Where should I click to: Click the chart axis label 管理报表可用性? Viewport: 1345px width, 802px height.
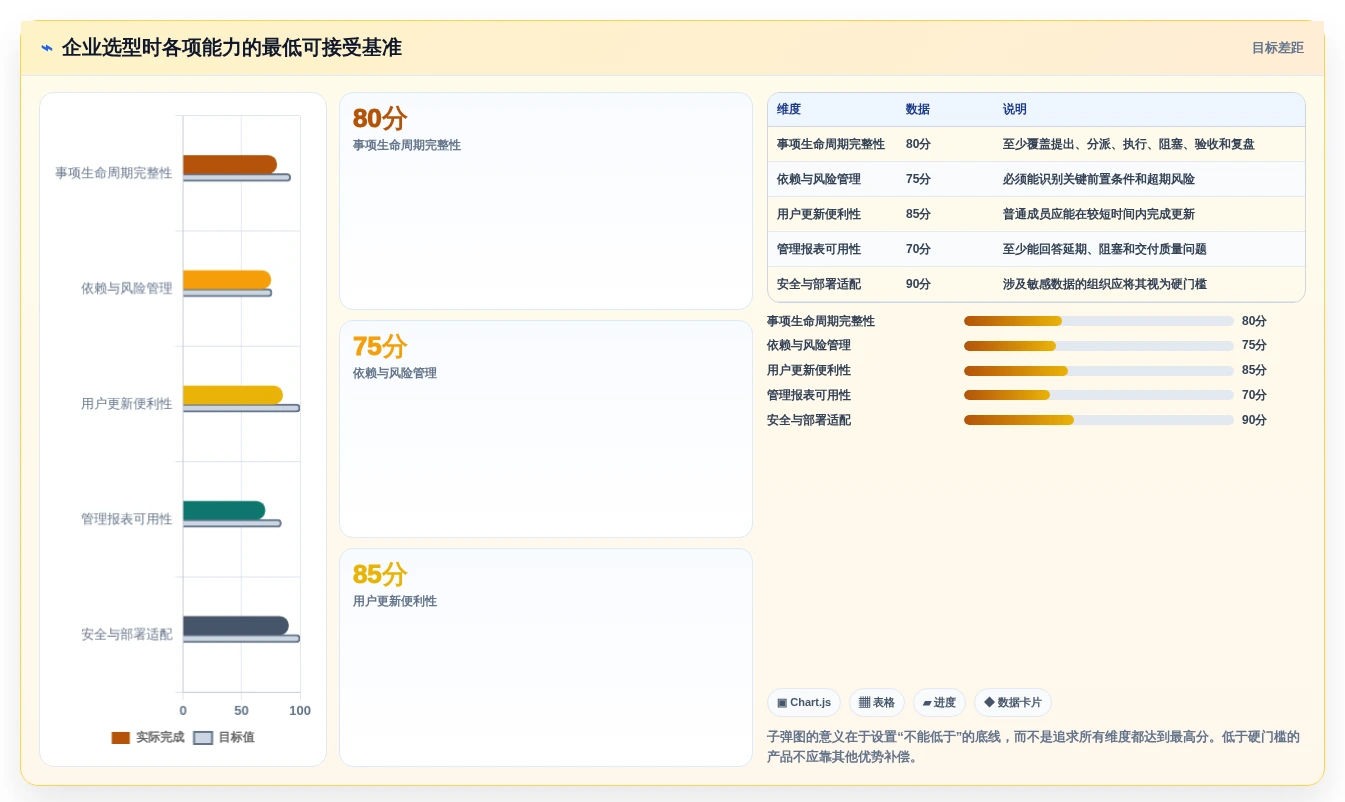click(127, 519)
